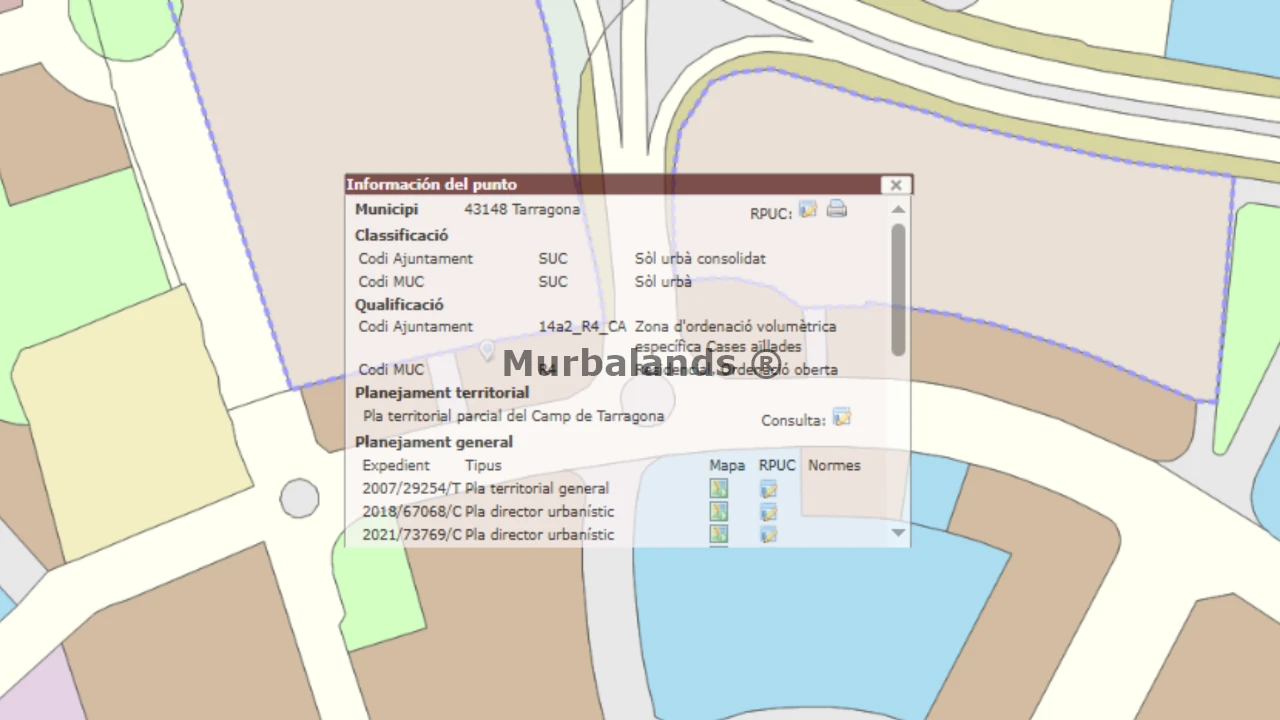Click the scrollbar up arrow in popup

tap(898, 209)
